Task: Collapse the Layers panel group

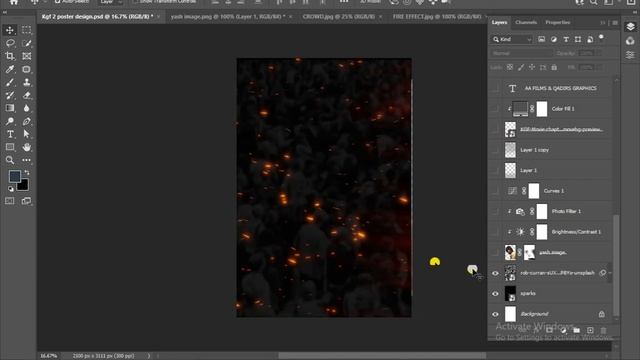Action: tap(602, 23)
